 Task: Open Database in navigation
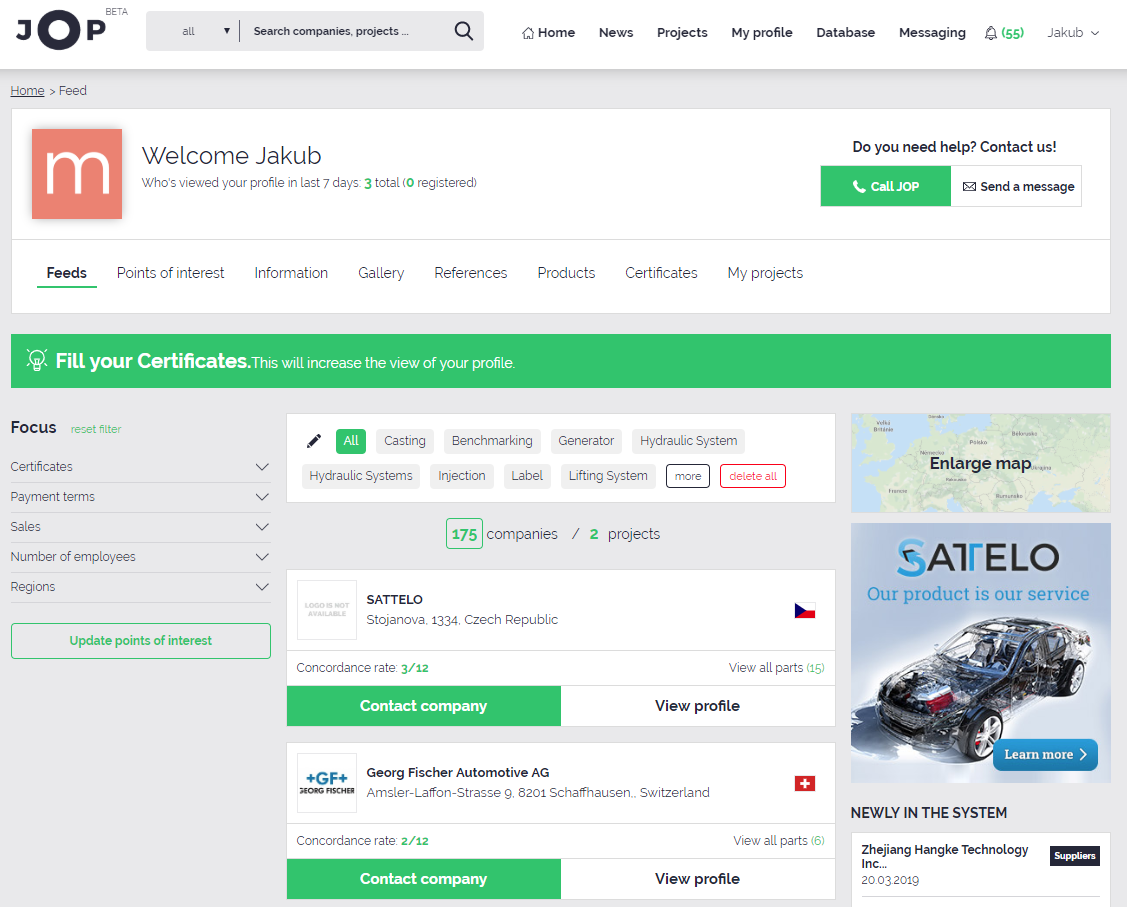click(845, 33)
